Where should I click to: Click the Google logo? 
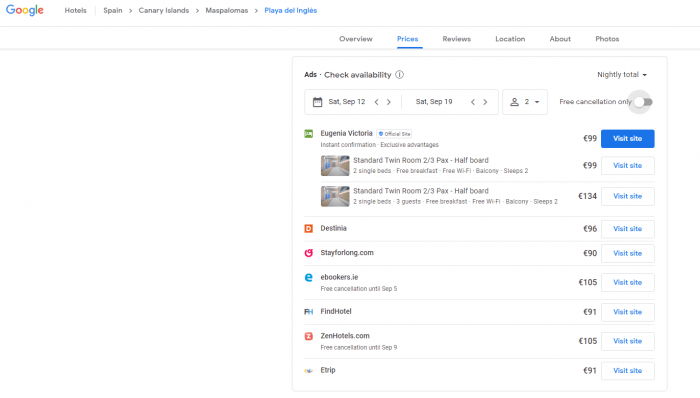(x=25, y=10)
